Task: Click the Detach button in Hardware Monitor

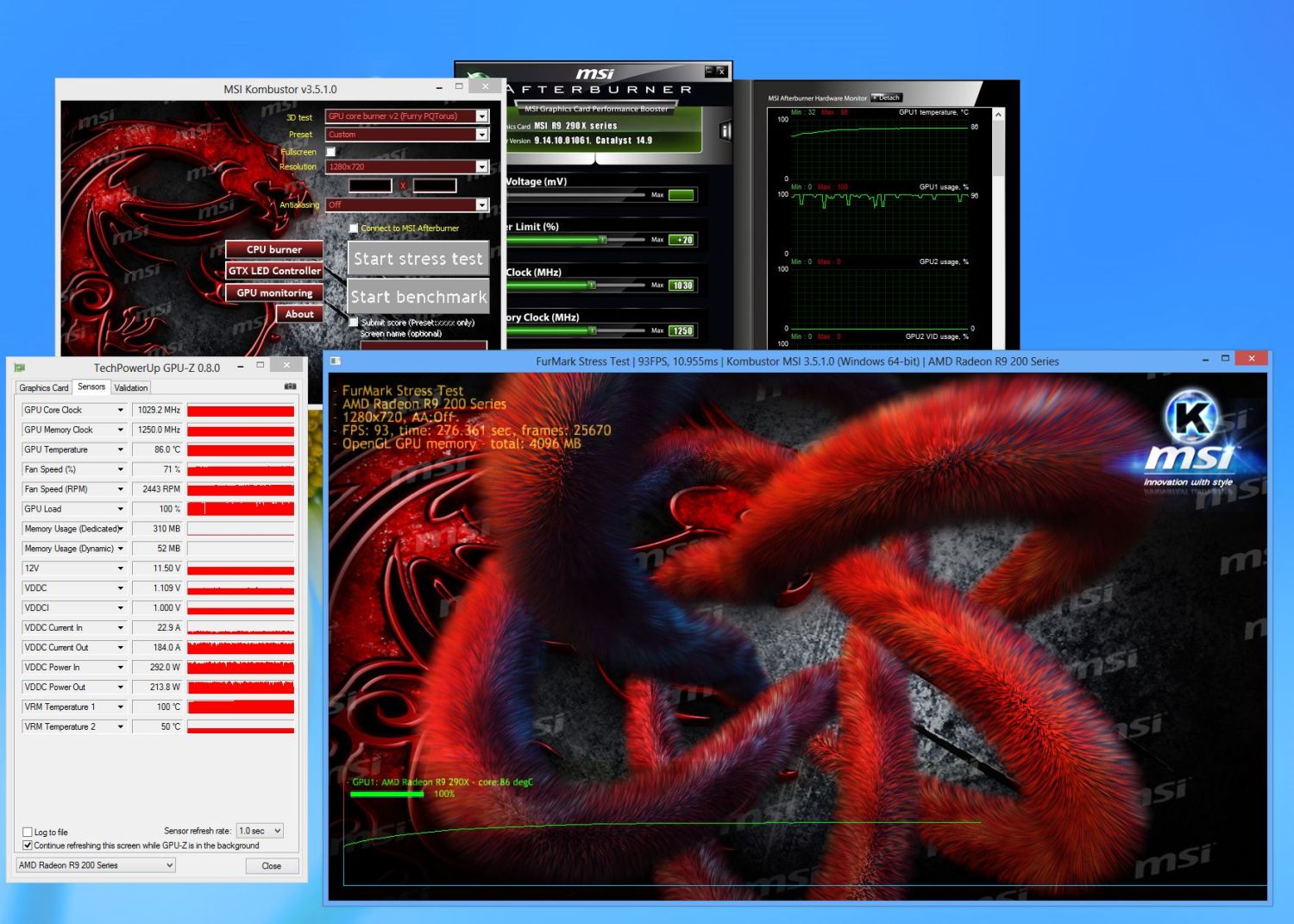Action: point(886,97)
